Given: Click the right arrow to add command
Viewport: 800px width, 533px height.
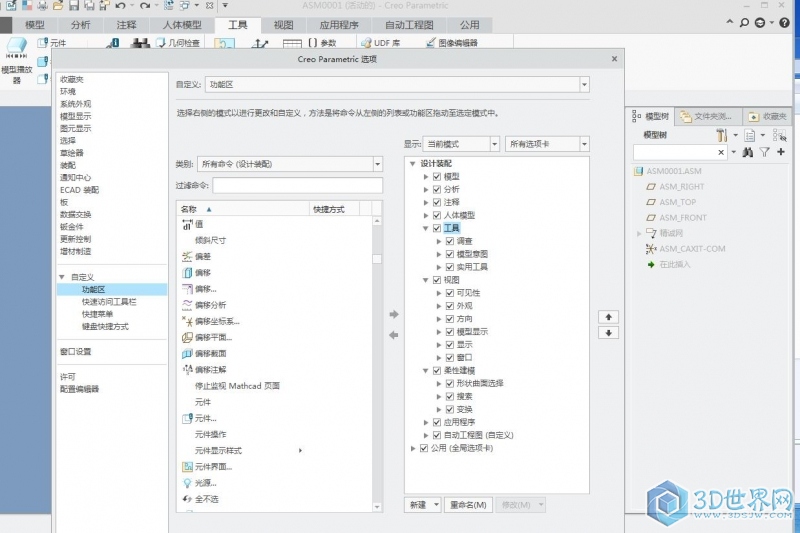Looking at the screenshot, I should pyautogui.click(x=393, y=314).
